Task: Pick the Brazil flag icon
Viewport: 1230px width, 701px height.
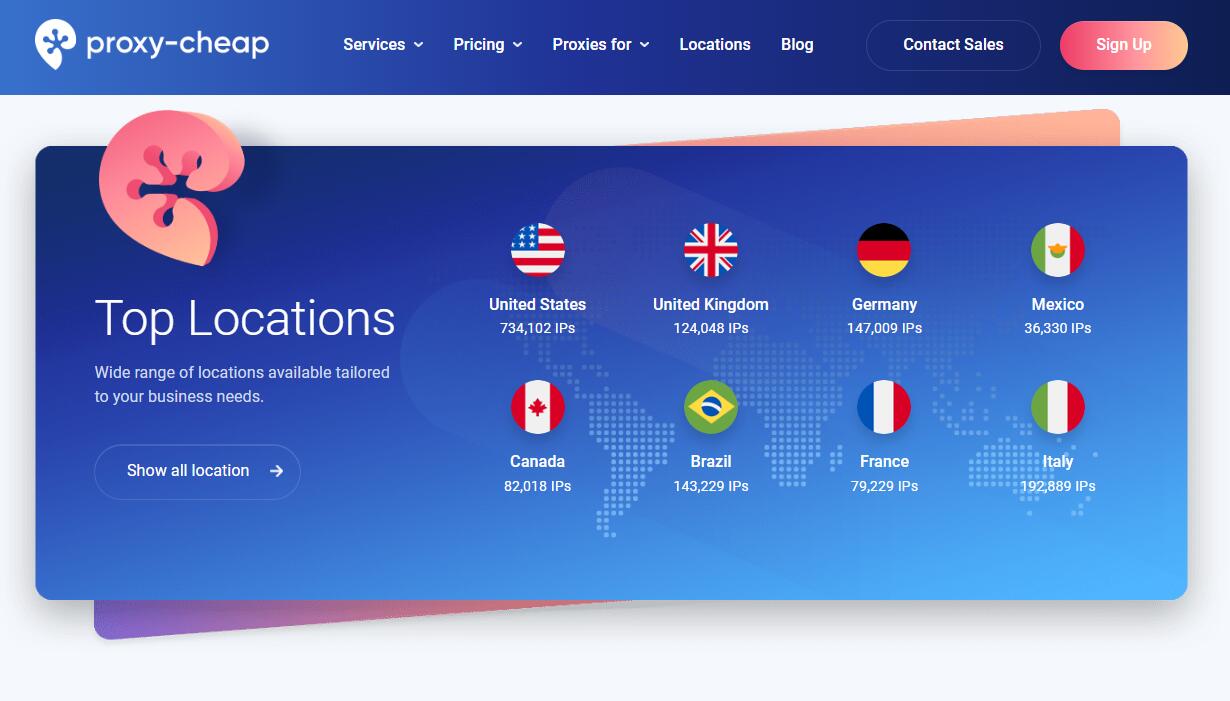Action: pyautogui.click(x=711, y=407)
